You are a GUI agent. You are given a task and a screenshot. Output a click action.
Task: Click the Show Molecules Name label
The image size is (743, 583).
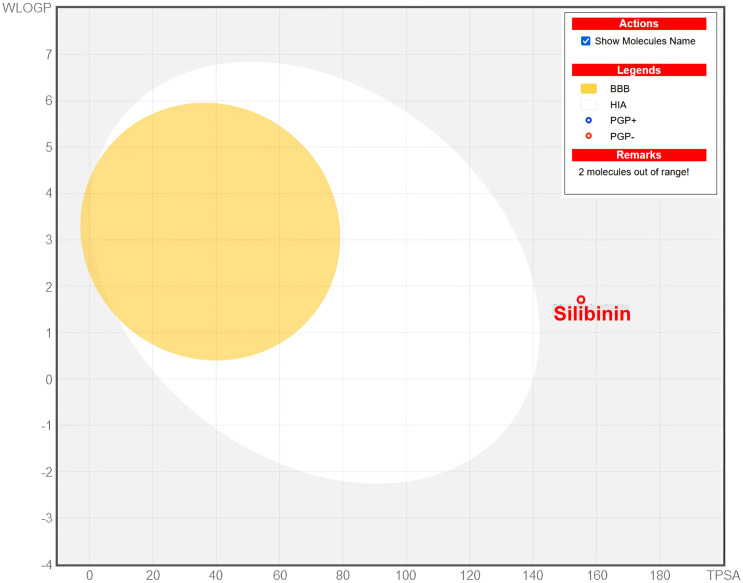click(x=645, y=41)
